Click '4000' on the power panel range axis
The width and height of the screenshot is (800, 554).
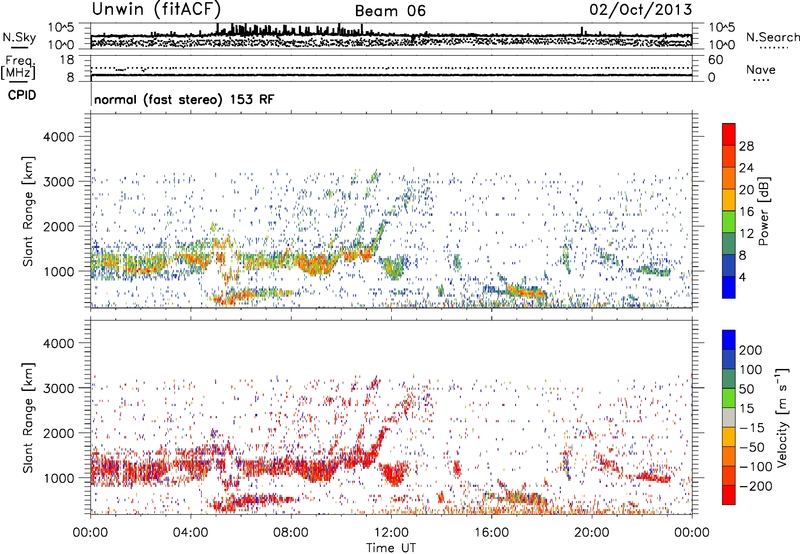[x=59, y=137]
